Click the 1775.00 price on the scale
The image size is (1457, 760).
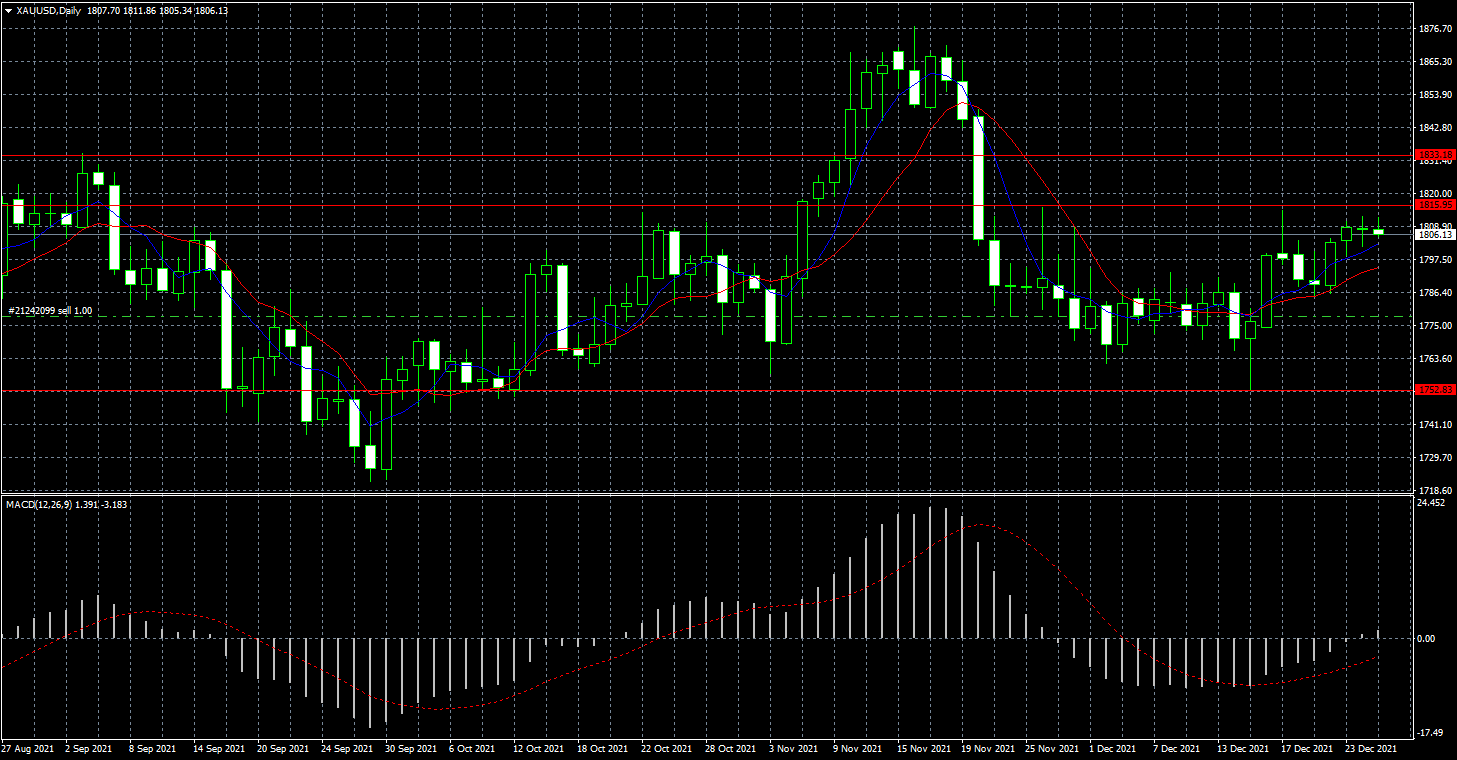[x=1435, y=326]
